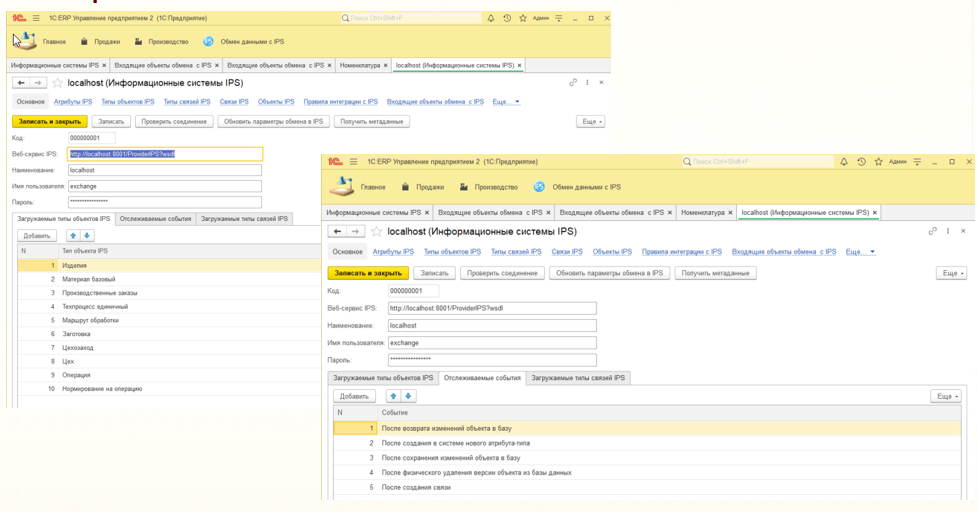
Task: Click the copy link icon in the front window form
Action: pos(932,231)
